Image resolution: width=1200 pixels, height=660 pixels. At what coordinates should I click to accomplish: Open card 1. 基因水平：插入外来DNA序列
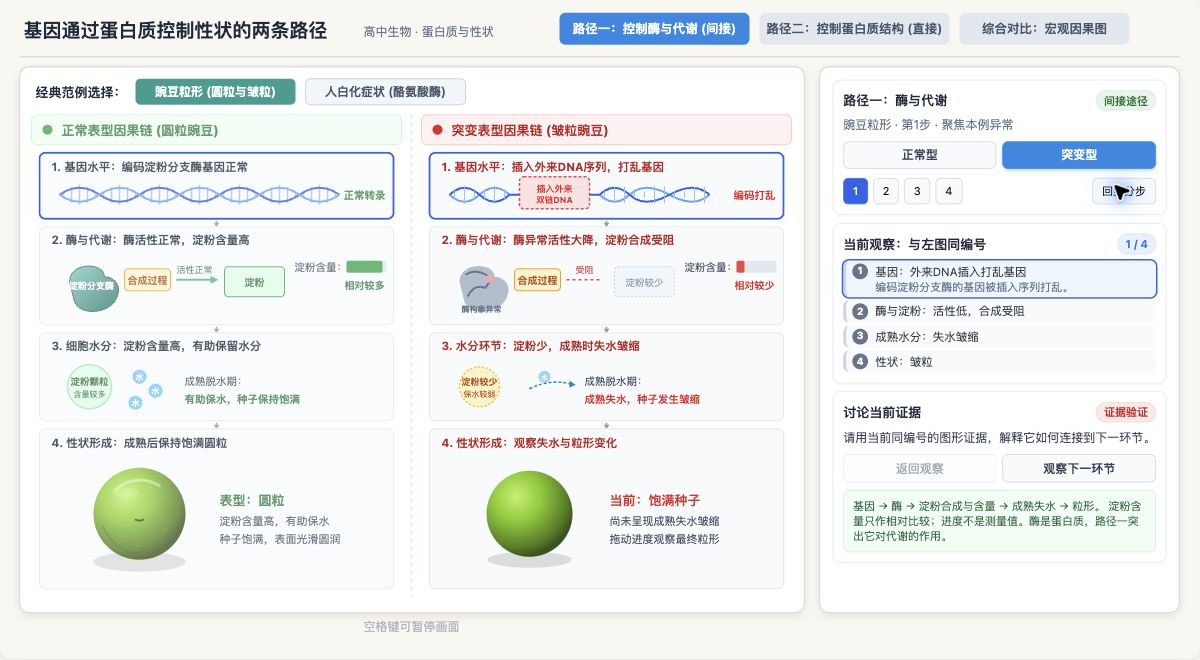click(606, 185)
